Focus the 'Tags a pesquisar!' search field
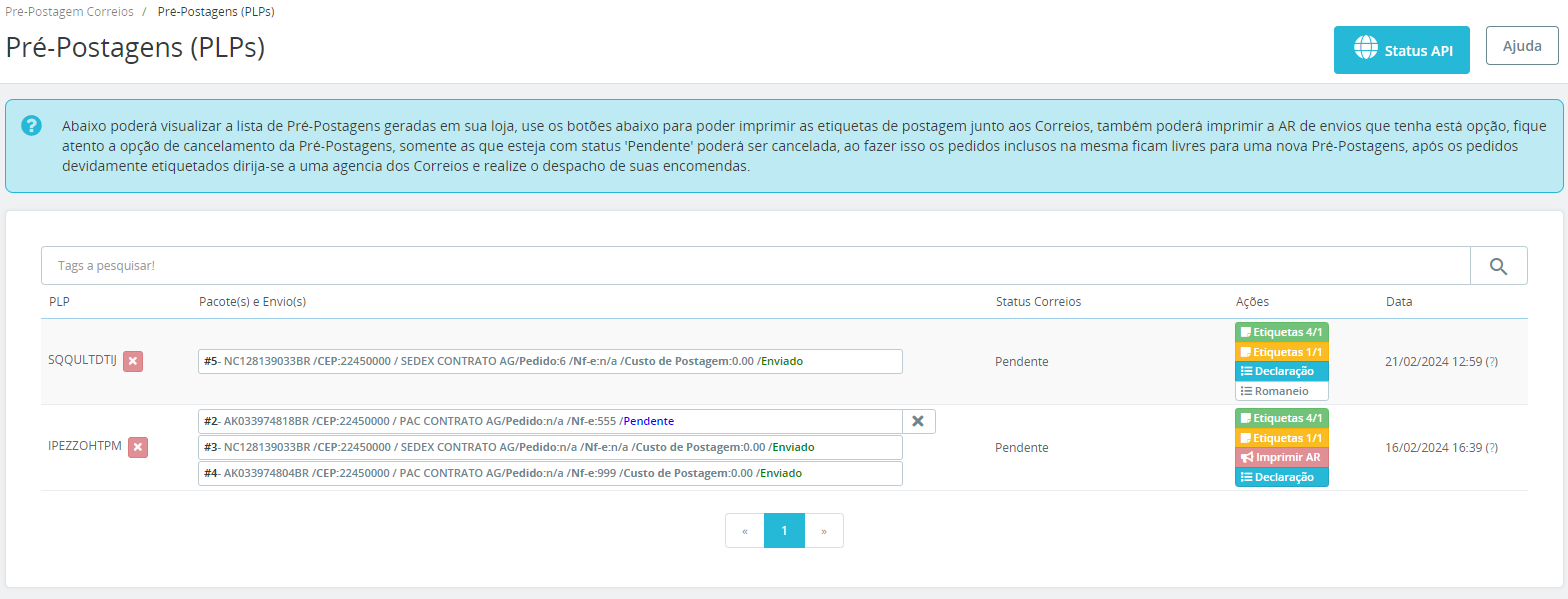Viewport: 1568px width, 599px height. [x=755, y=266]
